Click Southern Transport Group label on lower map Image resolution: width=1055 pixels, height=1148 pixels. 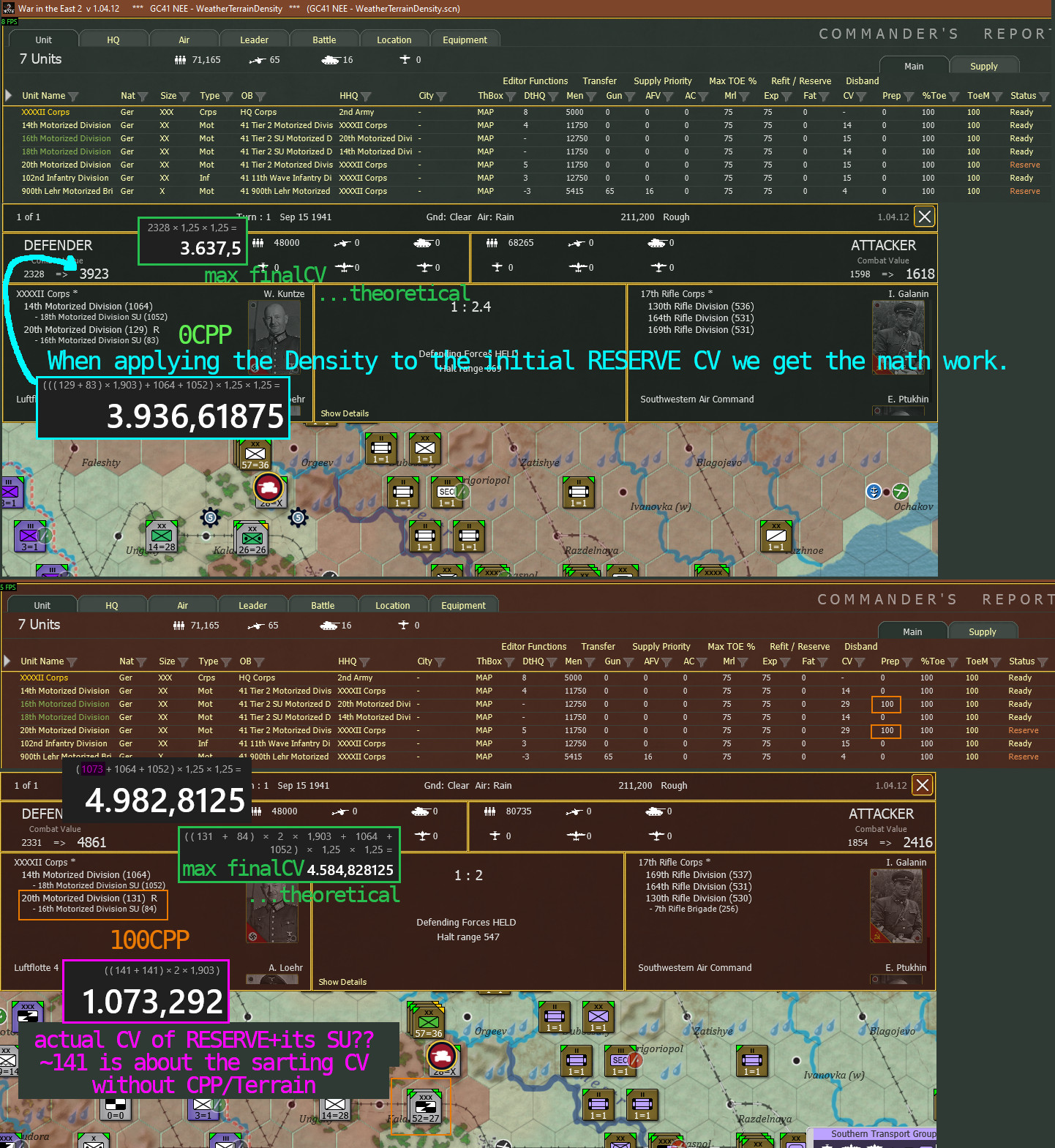883,1133
